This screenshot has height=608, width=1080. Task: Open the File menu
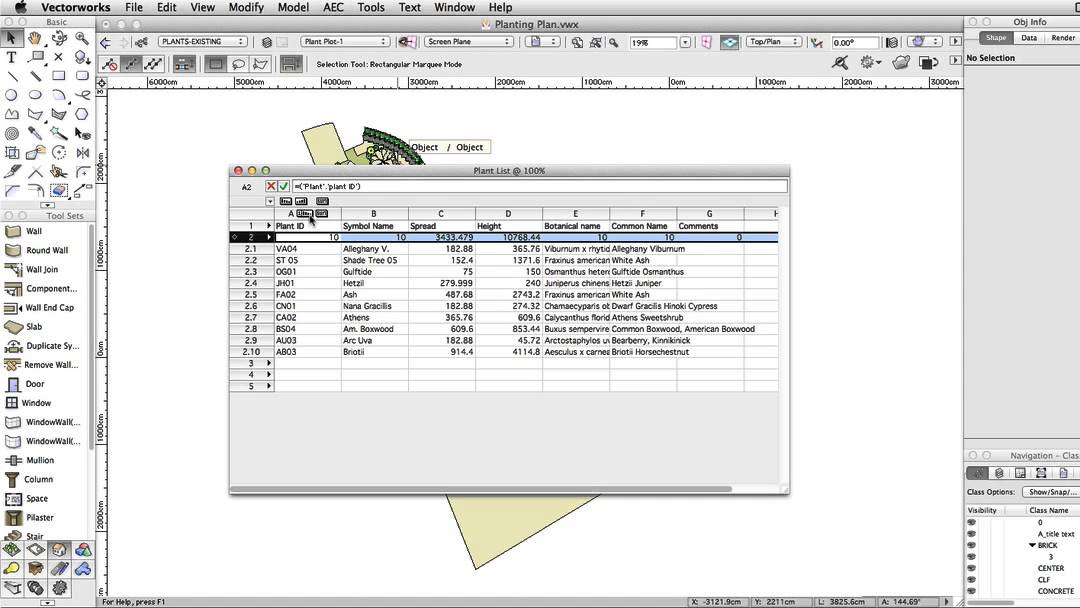coord(134,8)
